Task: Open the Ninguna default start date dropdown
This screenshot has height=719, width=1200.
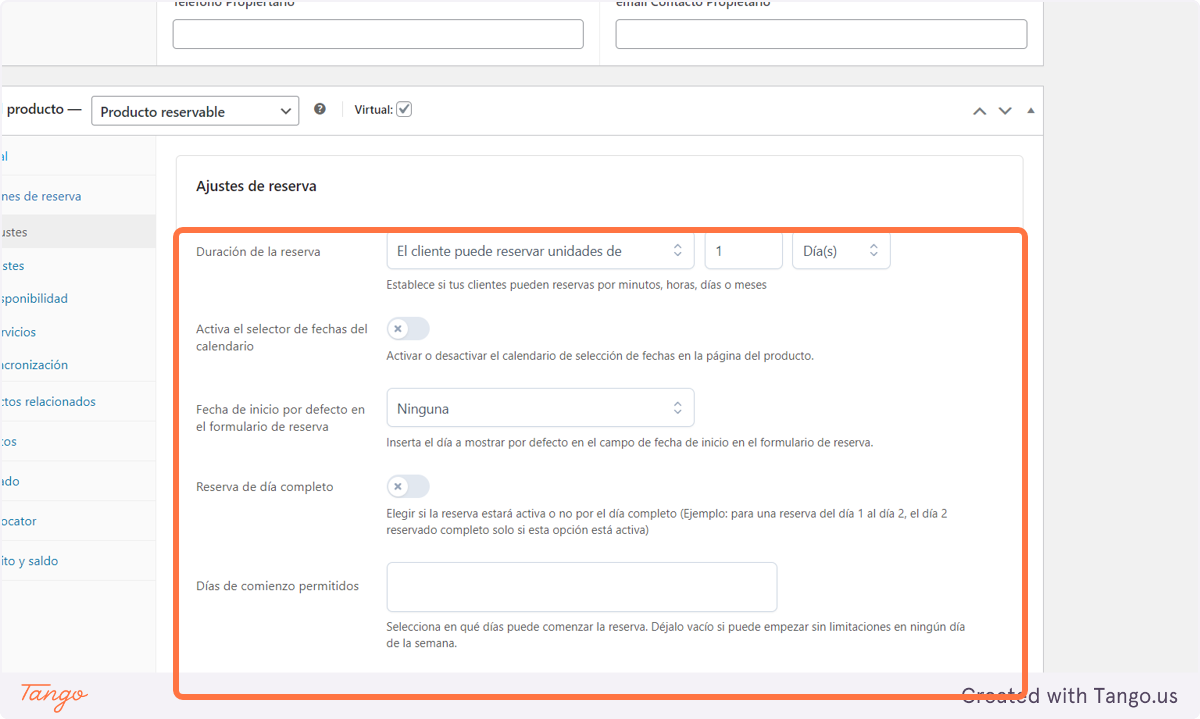Action: pyautogui.click(x=540, y=408)
